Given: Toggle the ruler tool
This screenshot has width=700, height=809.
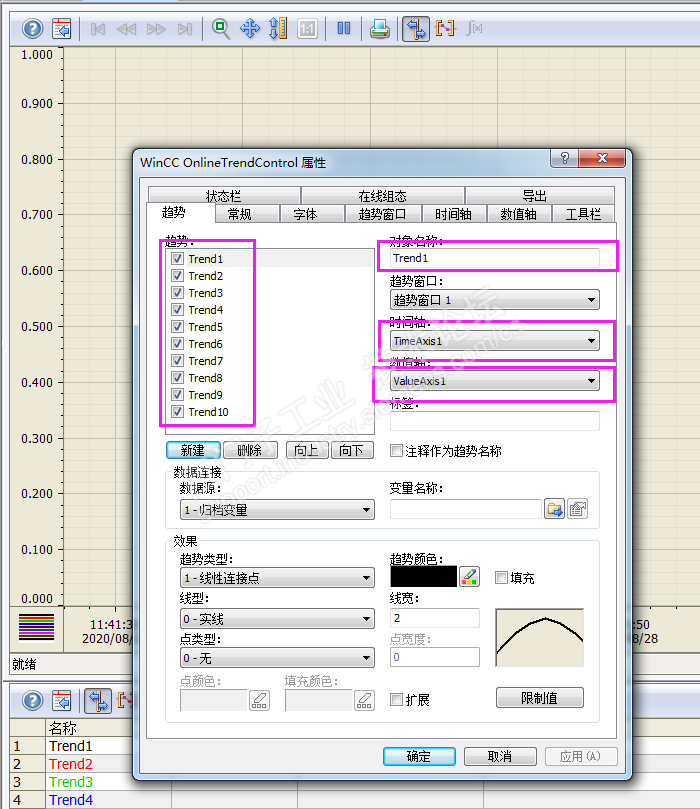Looking at the screenshot, I should [416, 28].
